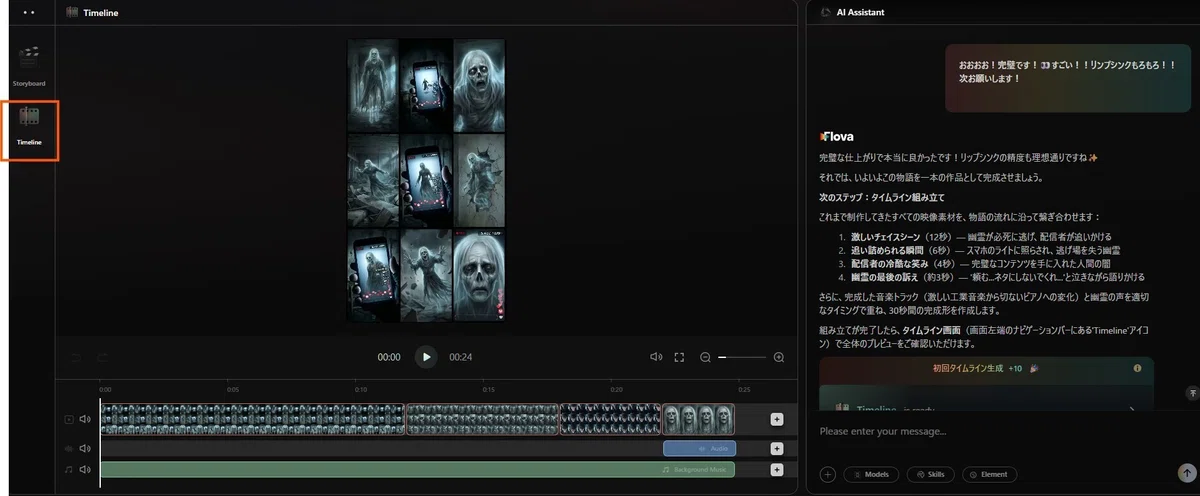Image resolution: width=1200 pixels, height=496 pixels.
Task: Click the user message bubble
Action: tap(1068, 77)
